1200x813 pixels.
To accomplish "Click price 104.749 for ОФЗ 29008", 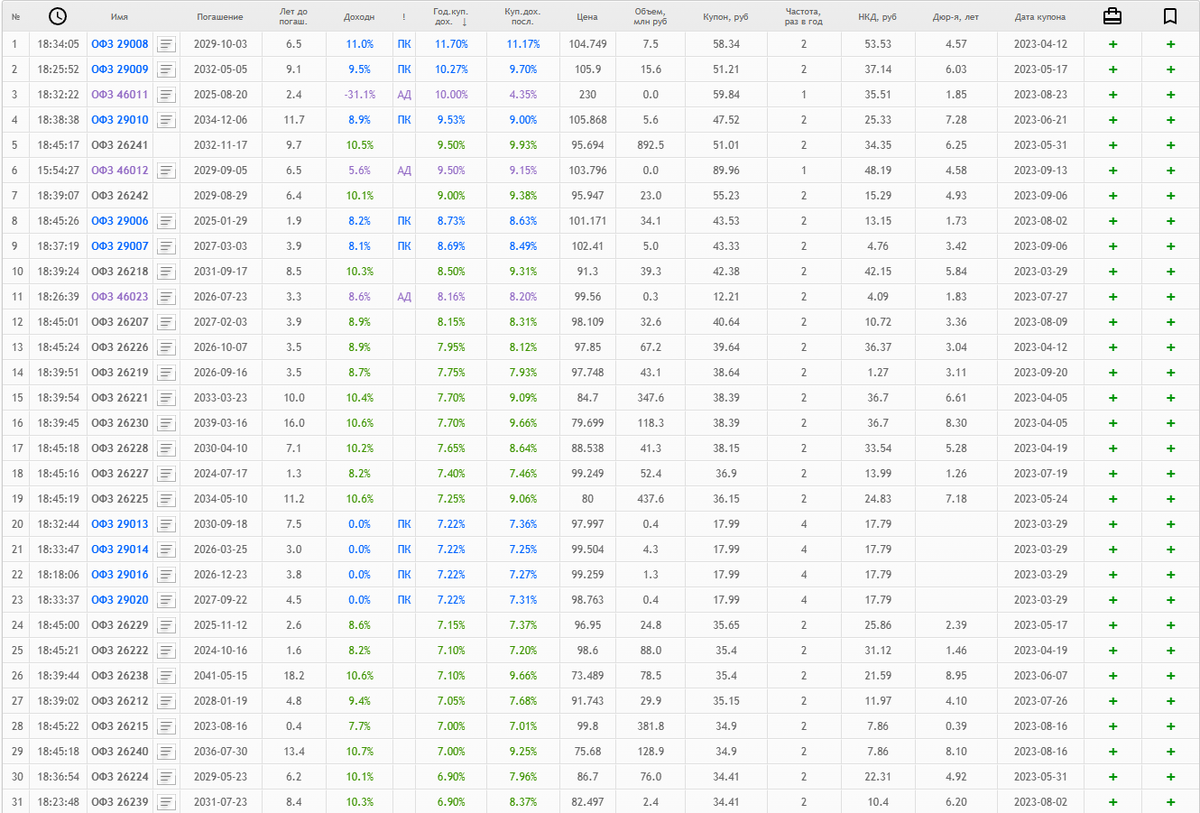I will pos(588,44).
